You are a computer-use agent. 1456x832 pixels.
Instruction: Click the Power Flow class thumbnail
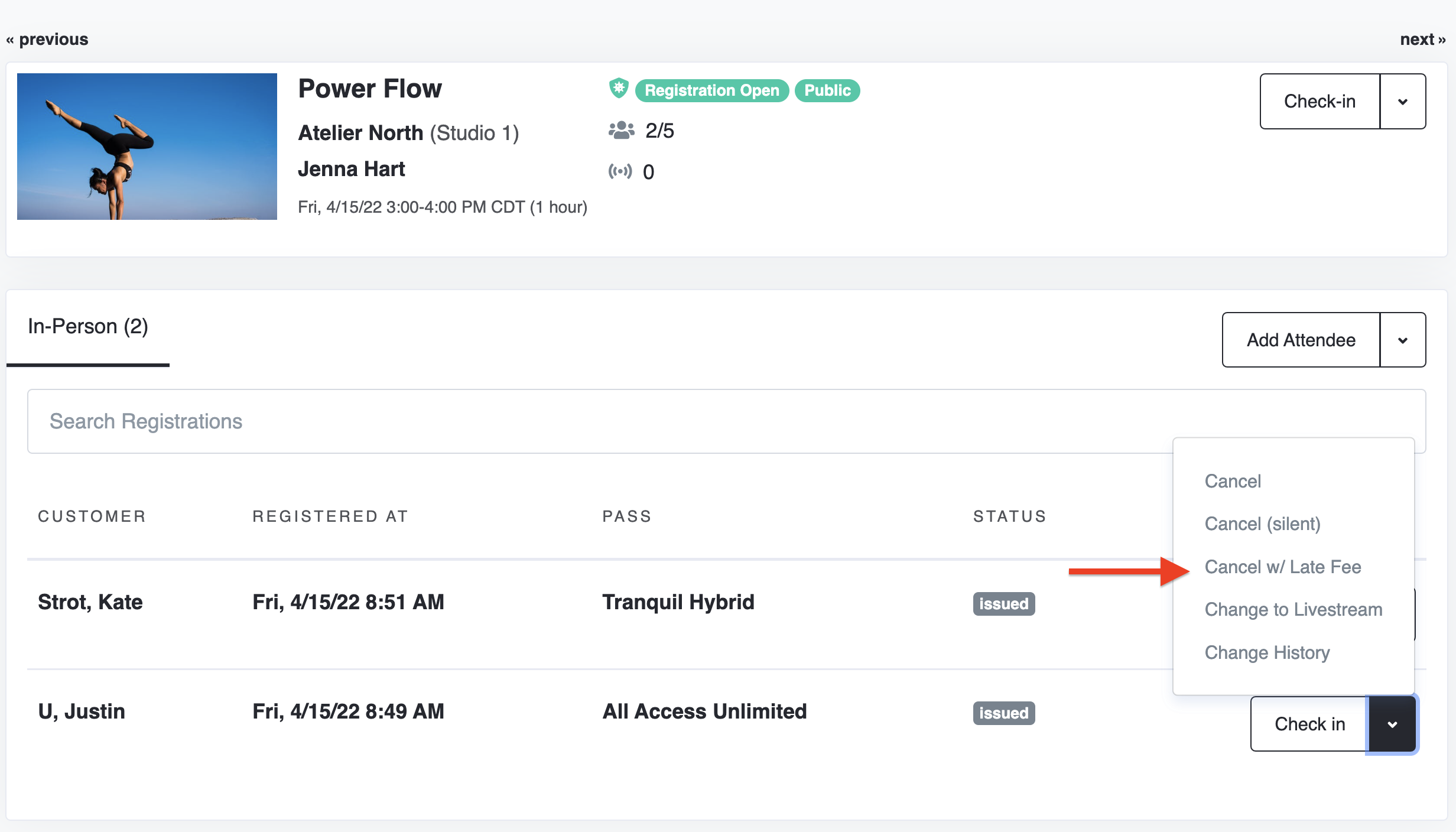tap(147, 147)
